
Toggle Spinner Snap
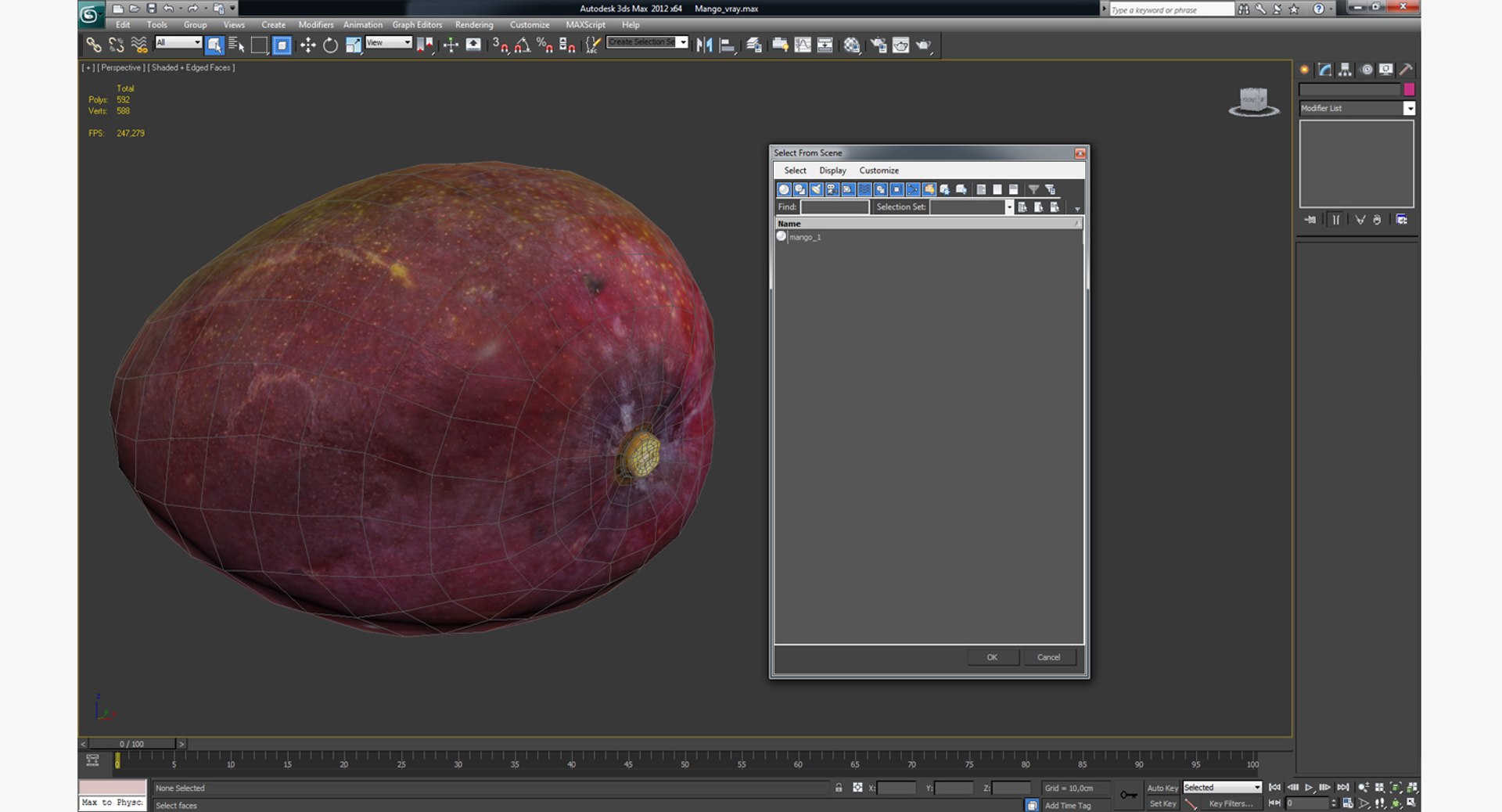tap(568, 45)
